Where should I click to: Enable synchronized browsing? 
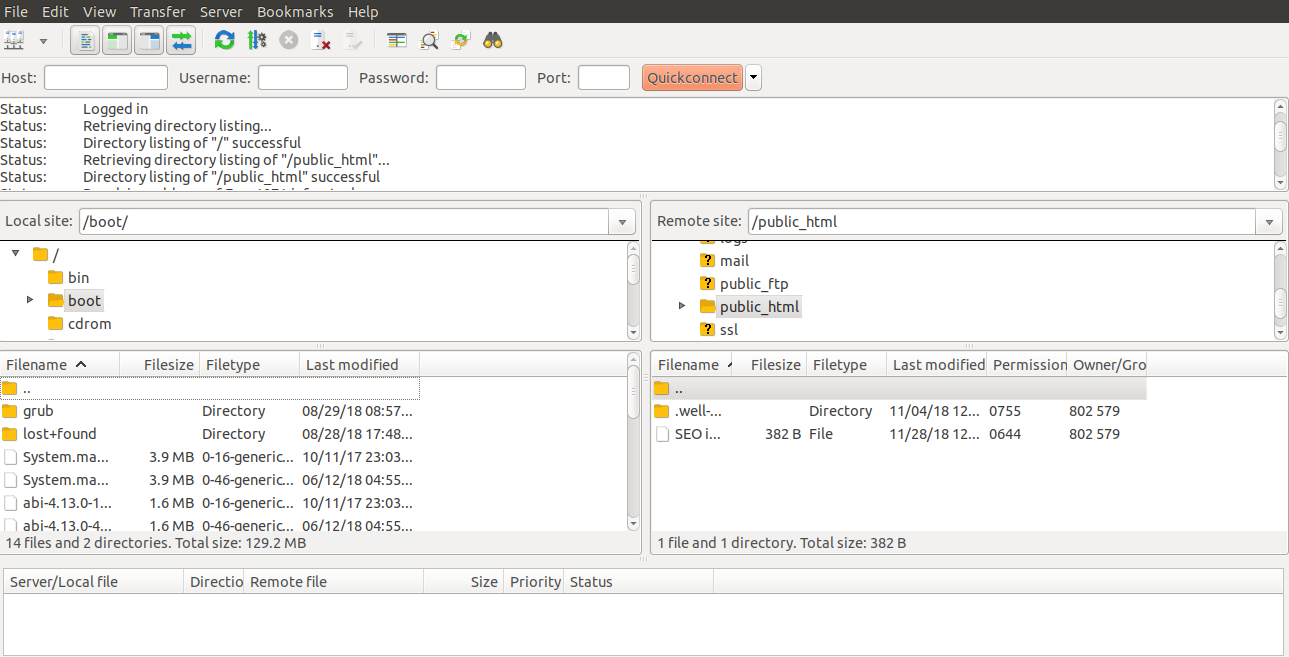(x=460, y=40)
